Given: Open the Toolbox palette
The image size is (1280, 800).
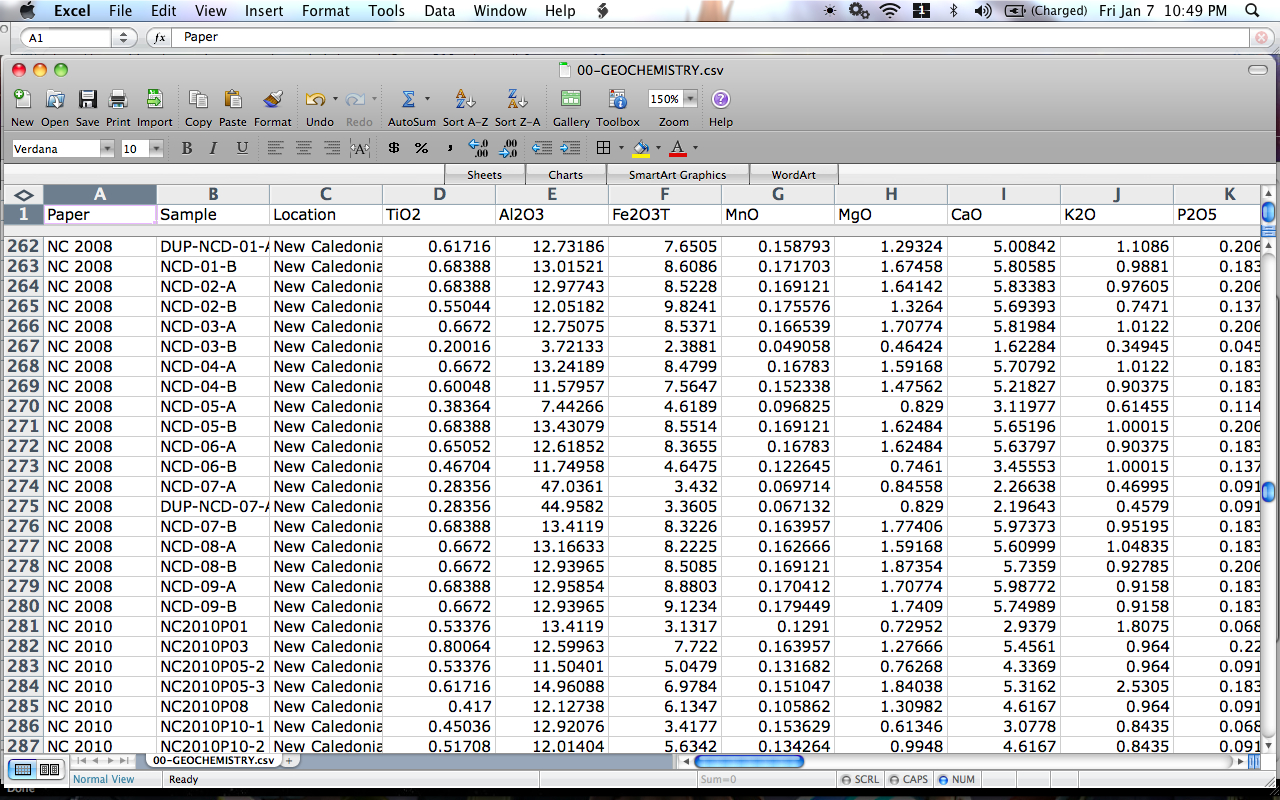Looking at the screenshot, I should tap(618, 100).
